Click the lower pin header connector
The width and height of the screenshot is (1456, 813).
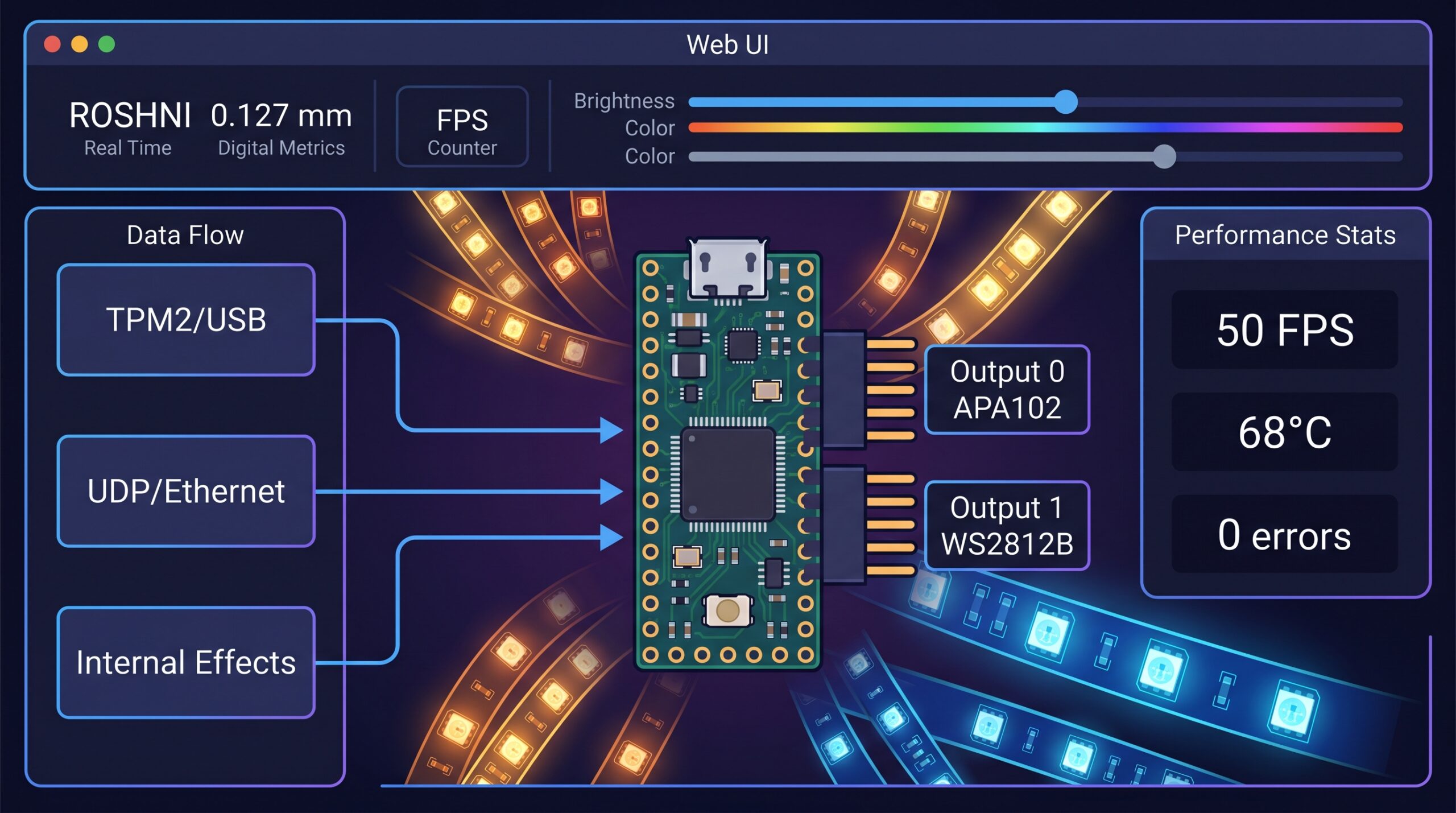(843, 525)
